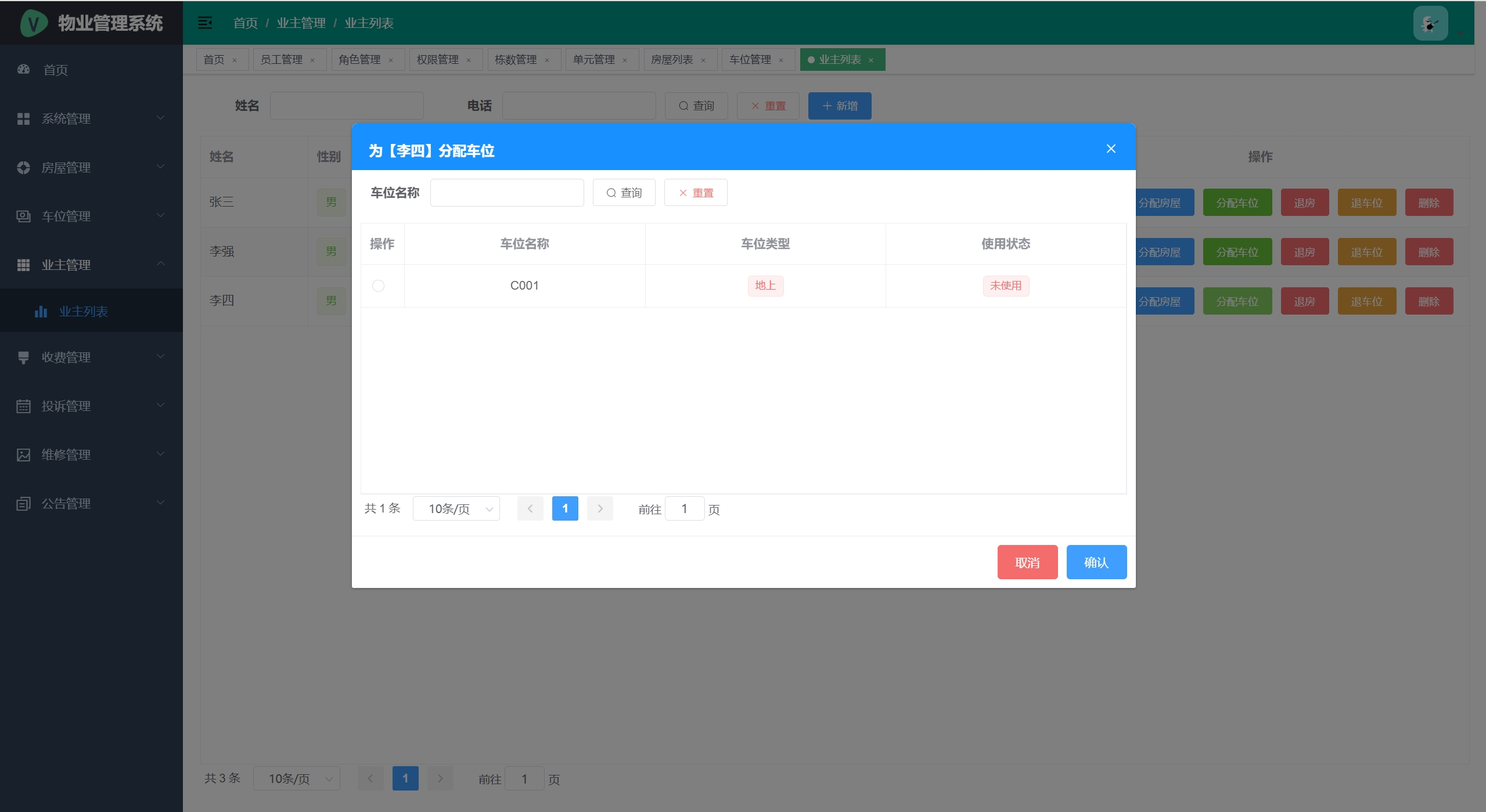Click the 维修管理 image icon
Screen dimensions: 1486x812
(x=23, y=454)
